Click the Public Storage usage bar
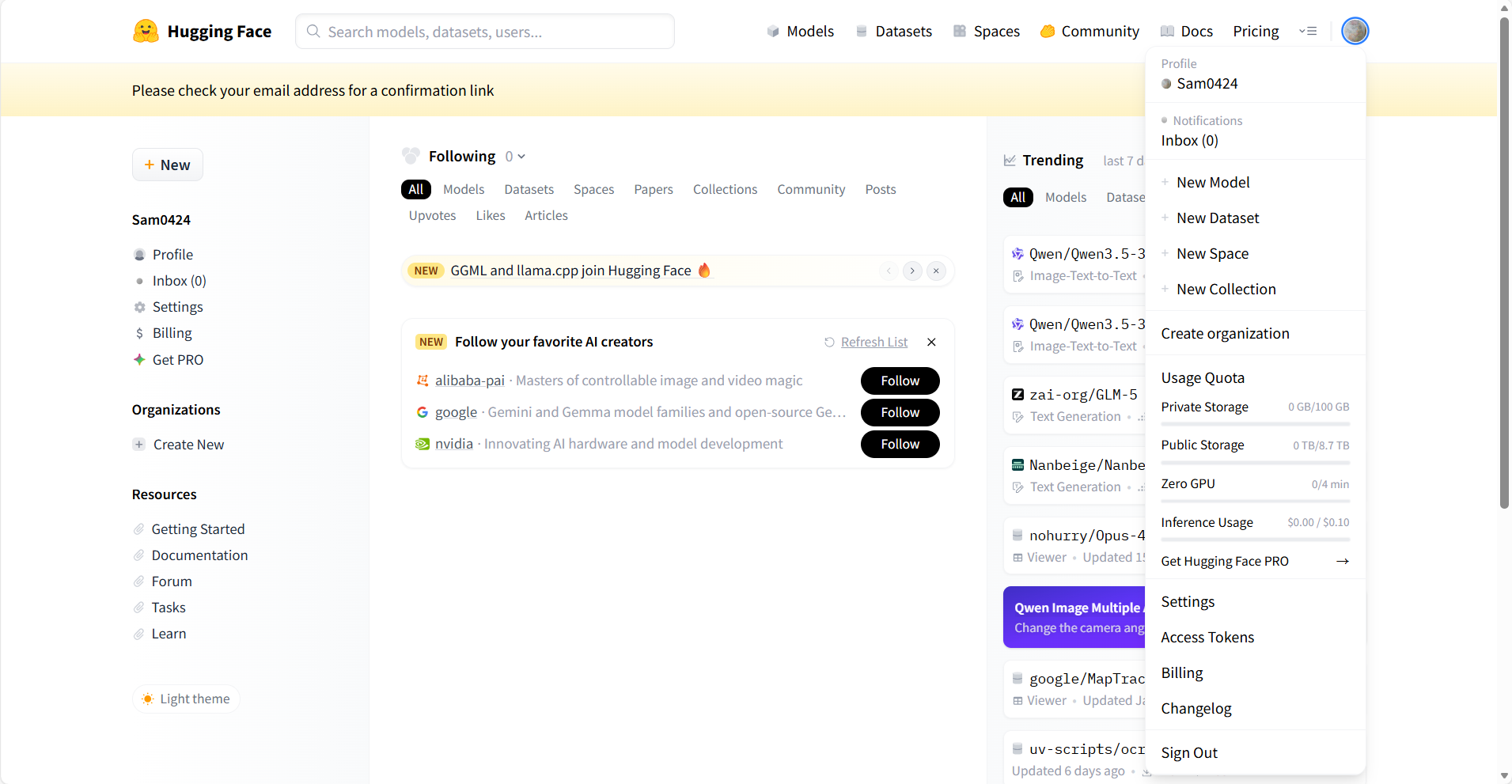1512x784 pixels. [x=1256, y=464]
